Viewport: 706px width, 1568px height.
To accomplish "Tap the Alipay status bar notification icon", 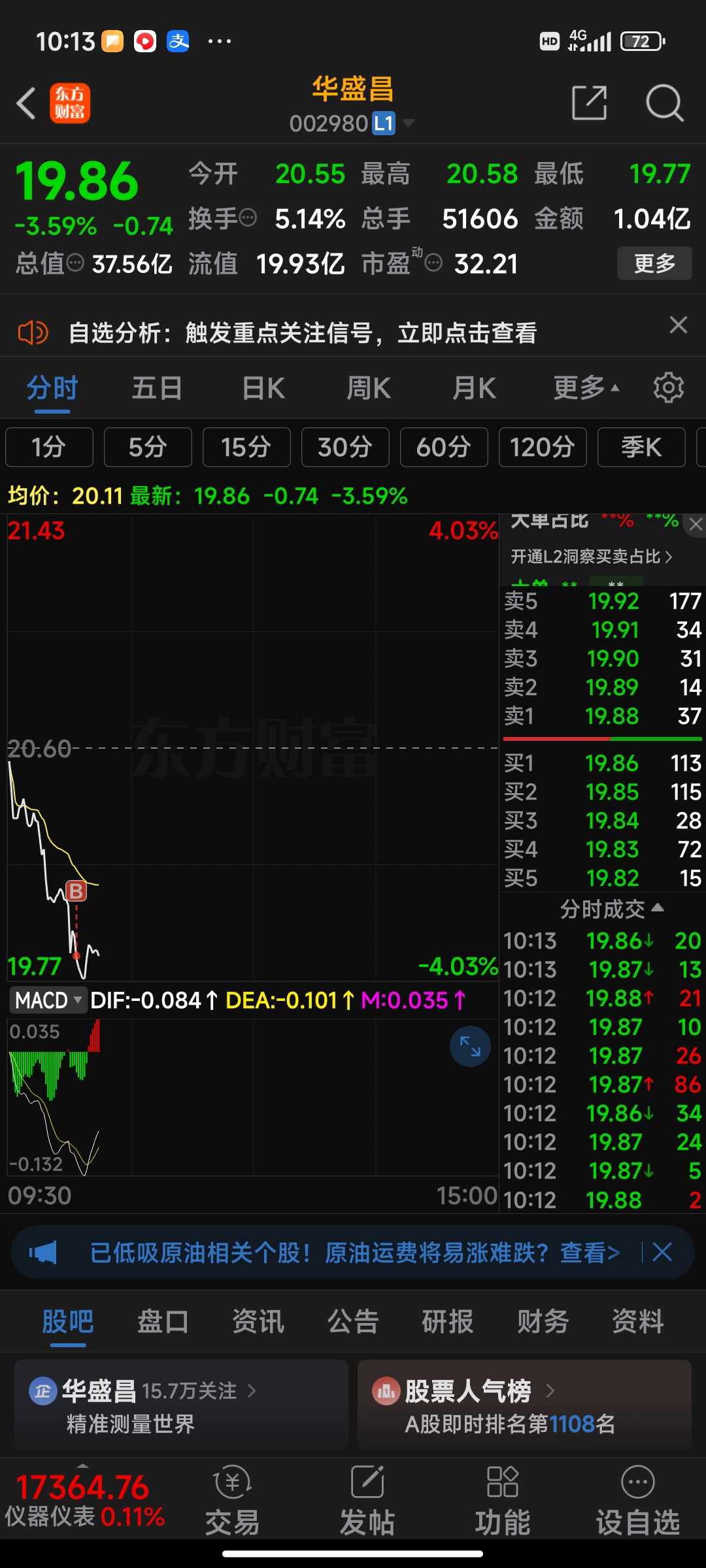I will tap(178, 41).
